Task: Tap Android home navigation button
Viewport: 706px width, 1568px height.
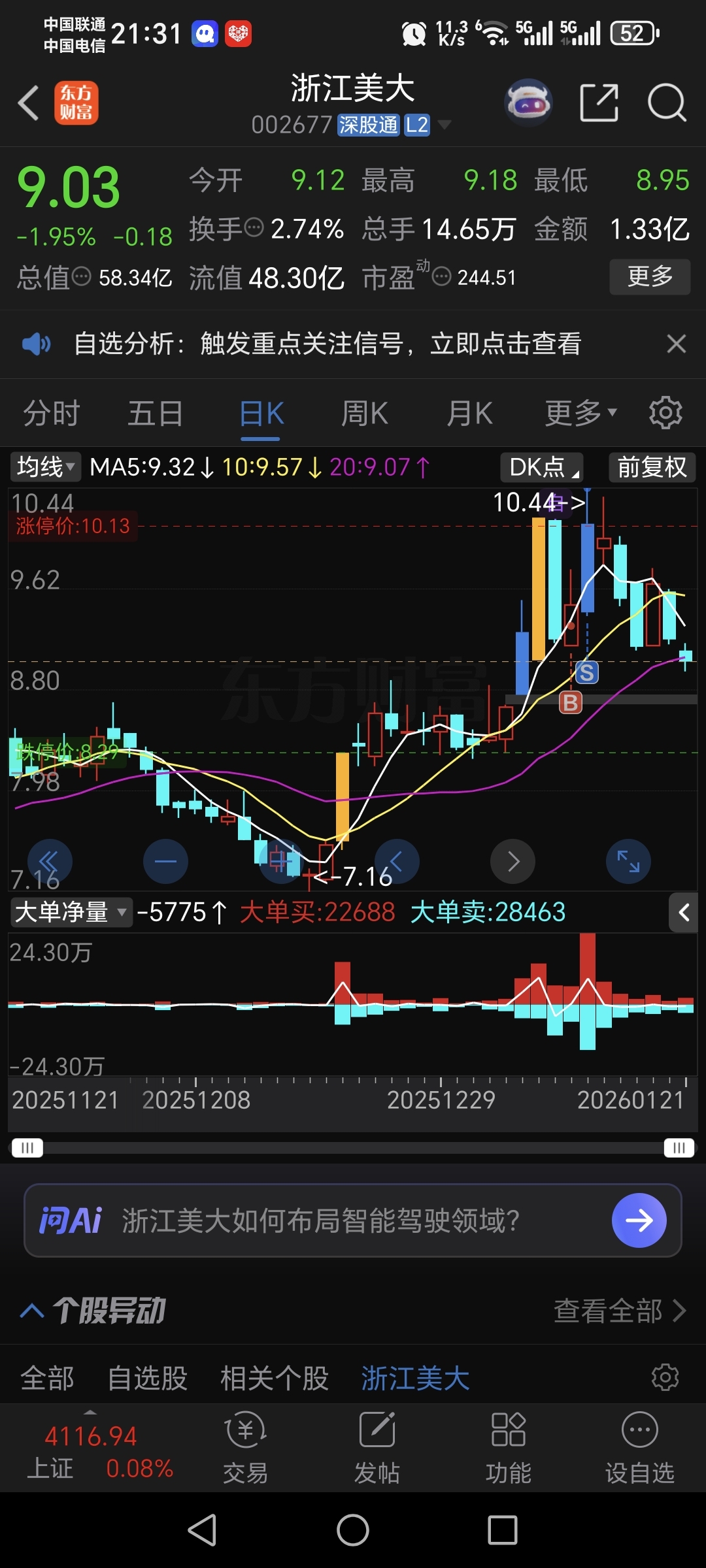Action: point(353,1529)
